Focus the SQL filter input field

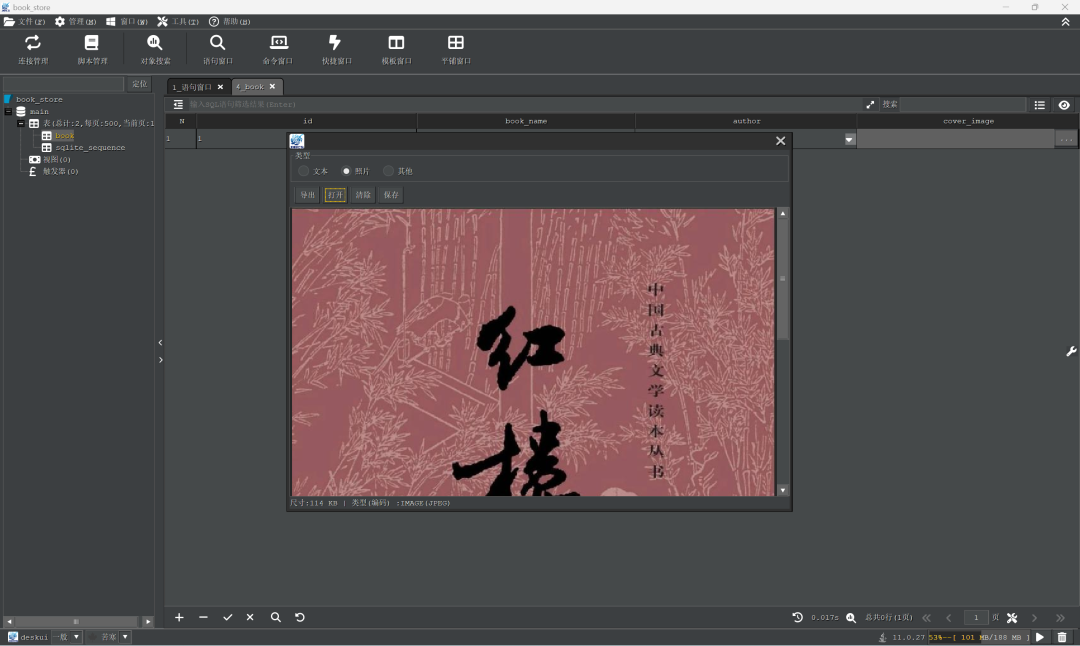pyautogui.click(x=523, y=104)
